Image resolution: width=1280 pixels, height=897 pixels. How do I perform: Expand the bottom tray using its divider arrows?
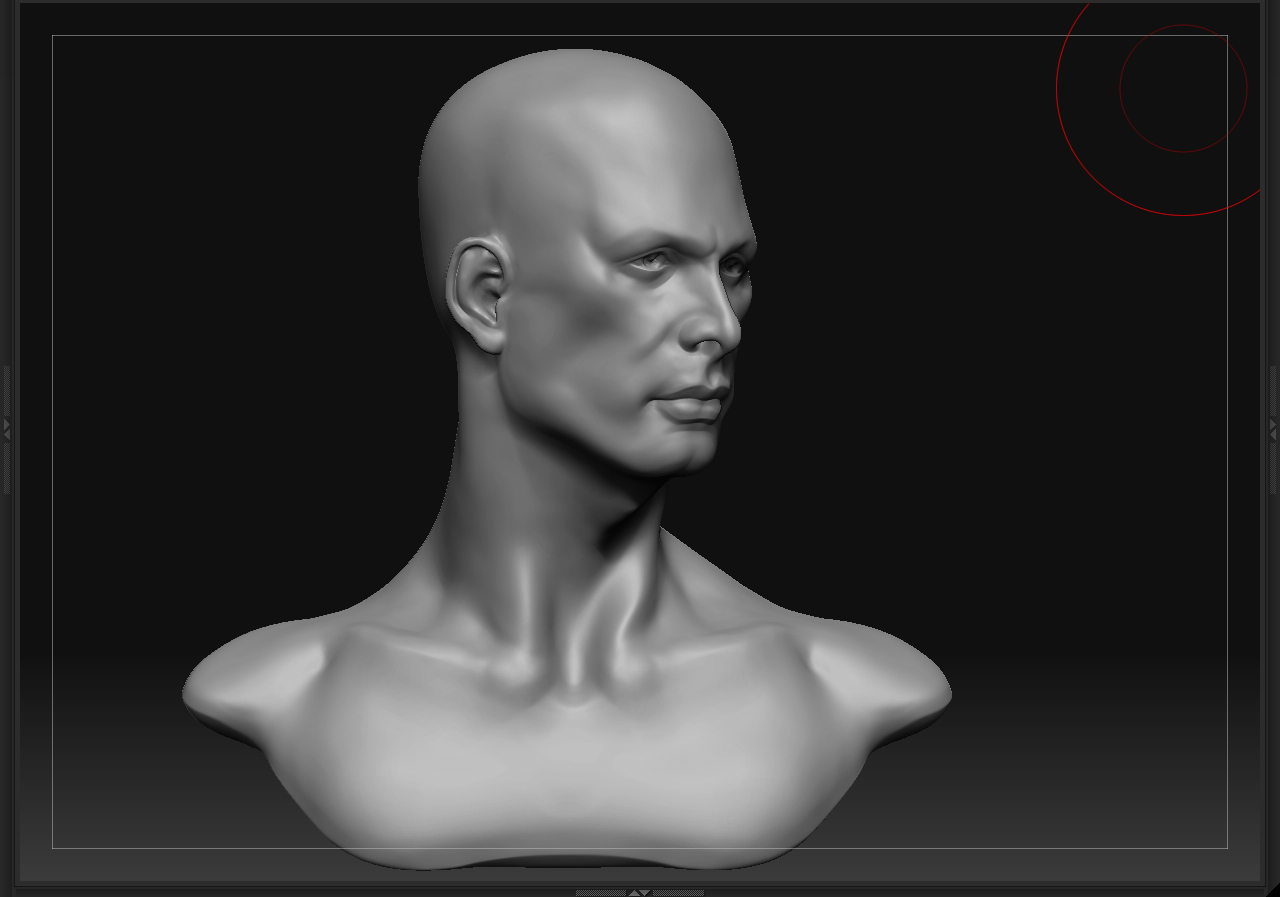click(639, 892)
